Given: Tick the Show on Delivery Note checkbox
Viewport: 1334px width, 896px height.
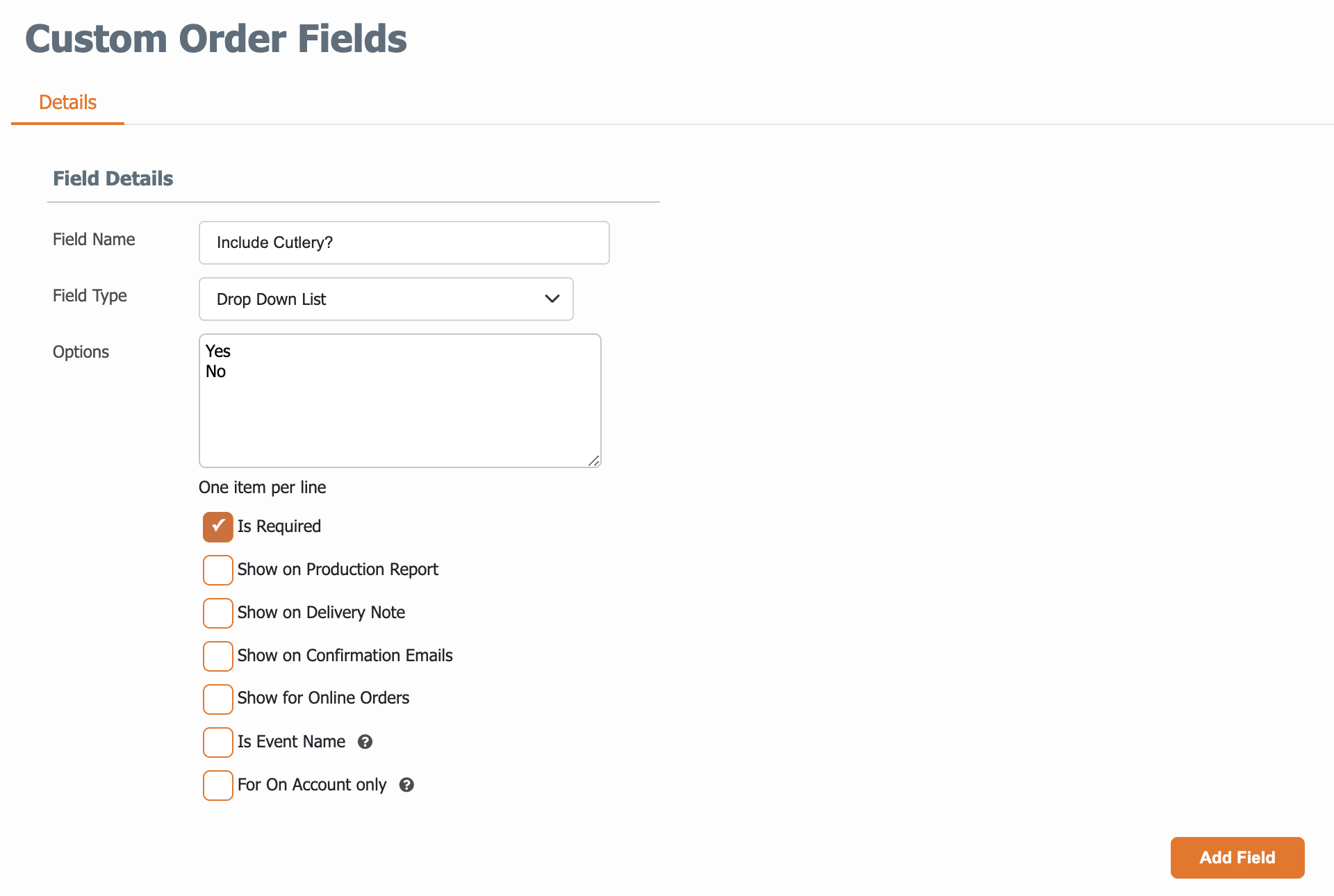Looking at the screenshot, I should tap(218, 613).
